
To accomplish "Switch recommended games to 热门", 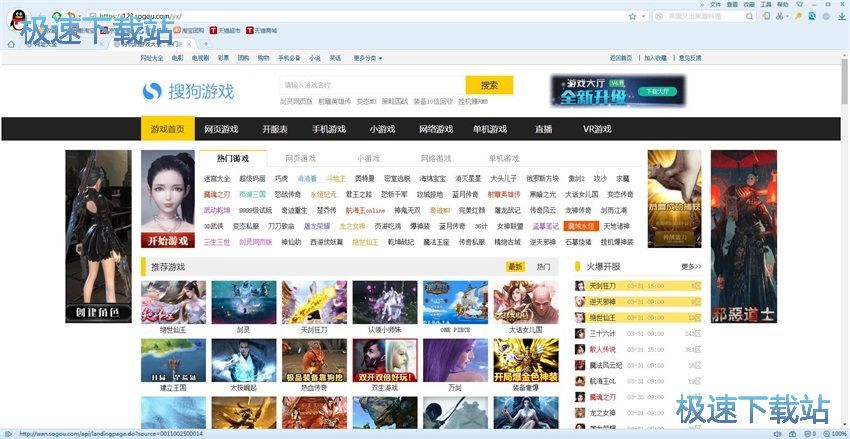I will tap(543, 267).
